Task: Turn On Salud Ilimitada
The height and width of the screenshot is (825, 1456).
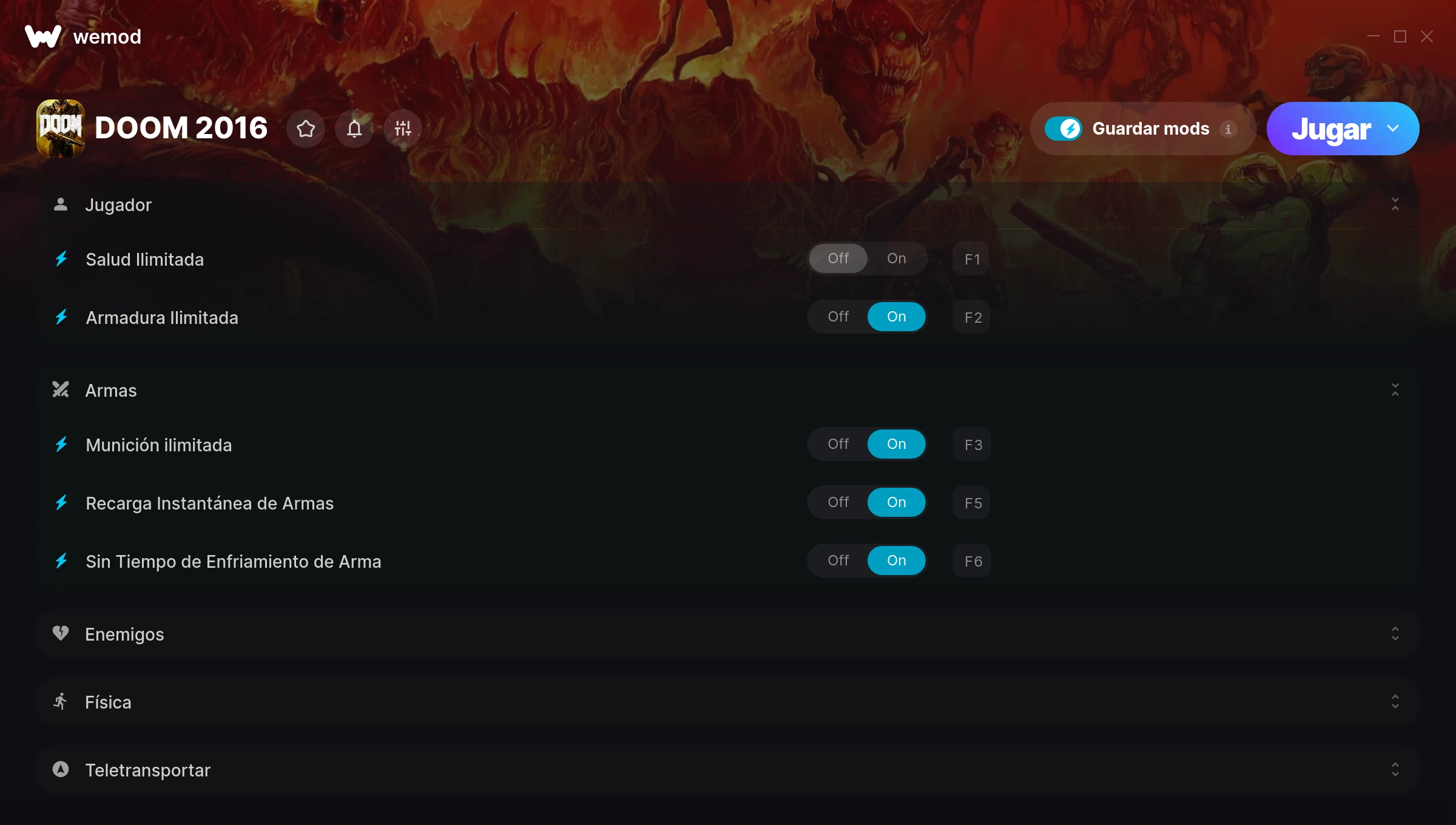Action: (897, 258)
